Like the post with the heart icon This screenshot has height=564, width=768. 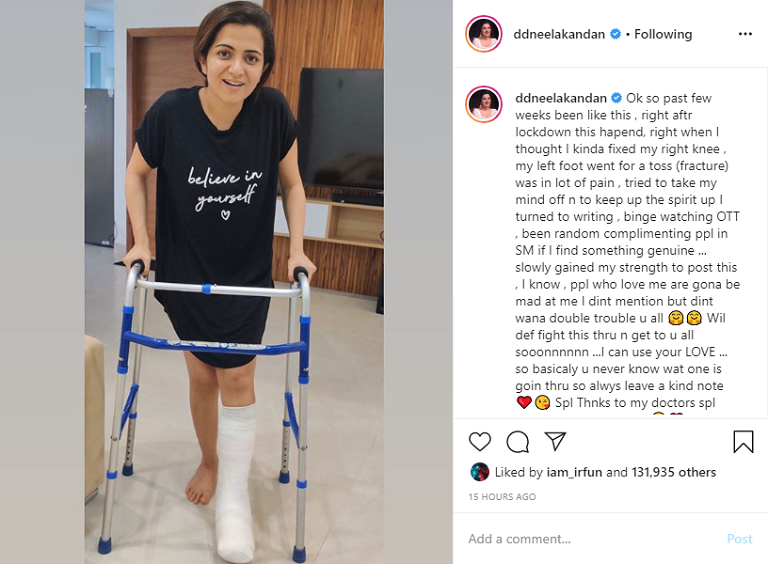click(480, 442)
